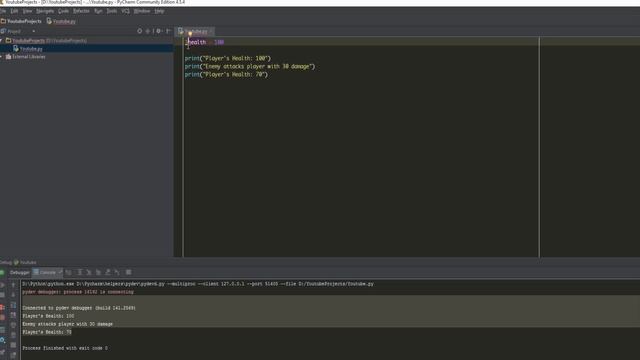640x360 pixels.
Task: Click the console down arrow icon
Action: (13, 295)
